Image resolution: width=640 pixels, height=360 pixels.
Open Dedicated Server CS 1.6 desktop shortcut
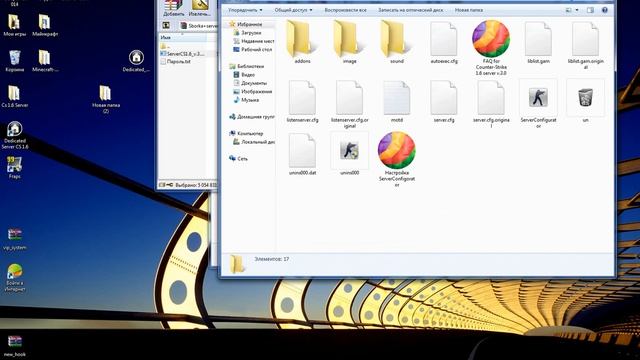tap(15, 136)
